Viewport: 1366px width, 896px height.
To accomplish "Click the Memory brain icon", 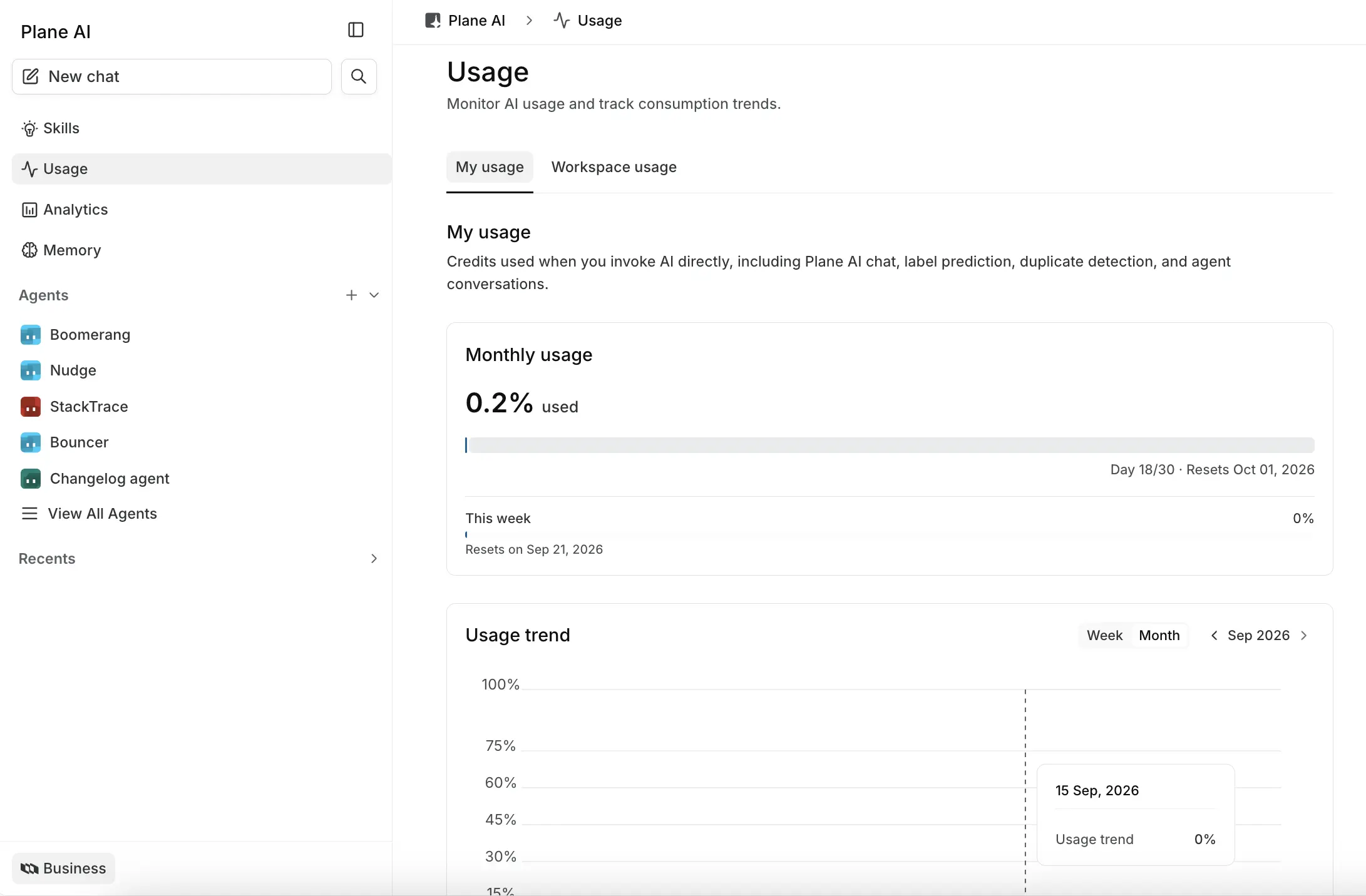I will (29, 250).
